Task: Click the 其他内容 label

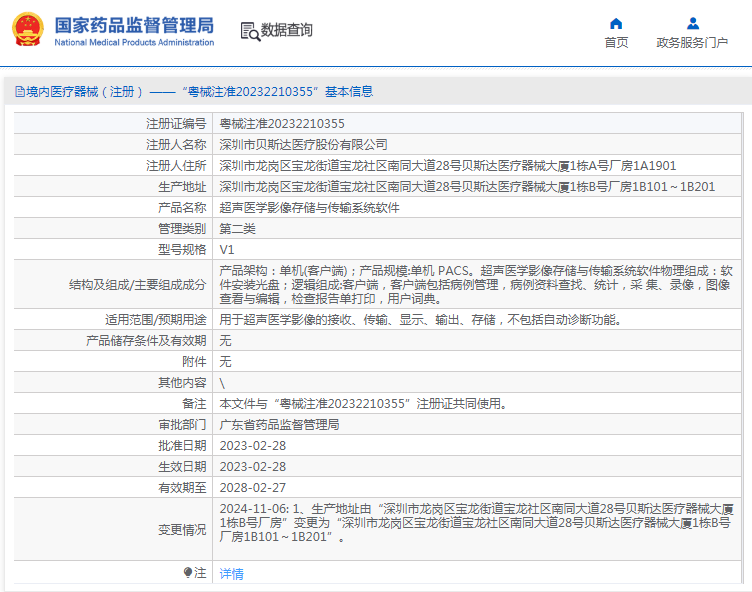Action: click(x=182, y=383)
